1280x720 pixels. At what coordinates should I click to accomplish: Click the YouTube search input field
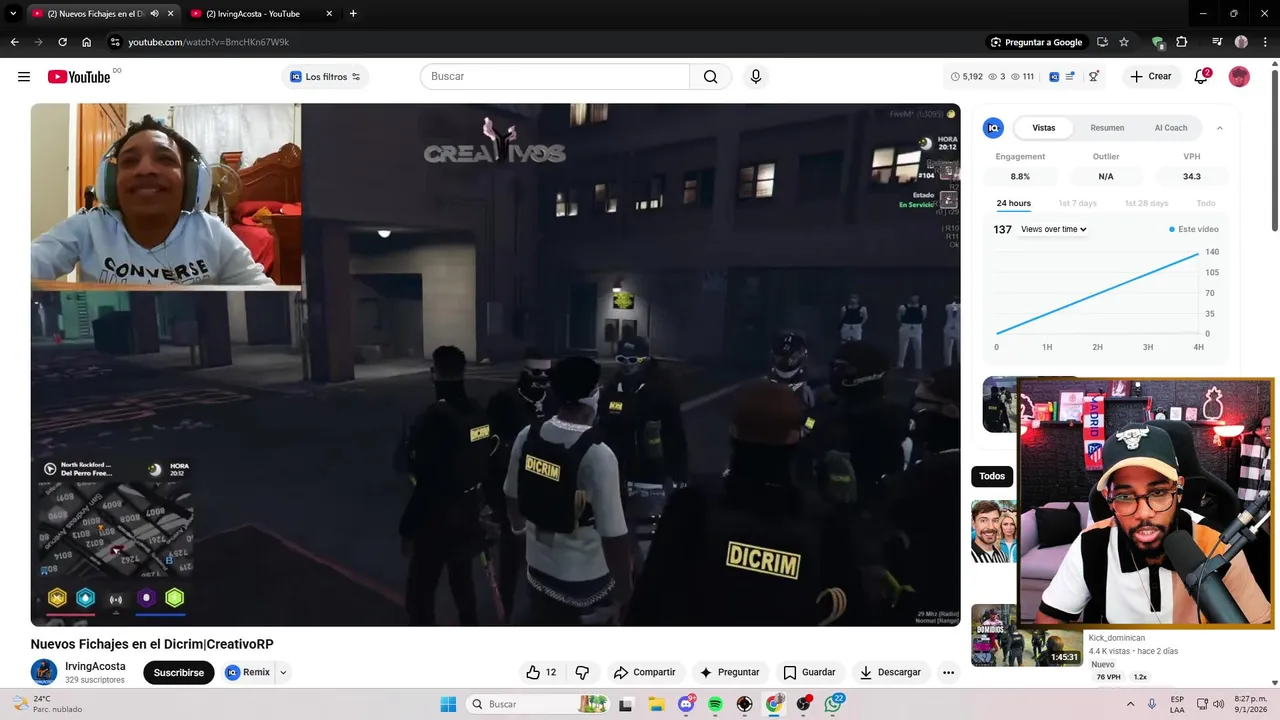(x=555, y=77)
